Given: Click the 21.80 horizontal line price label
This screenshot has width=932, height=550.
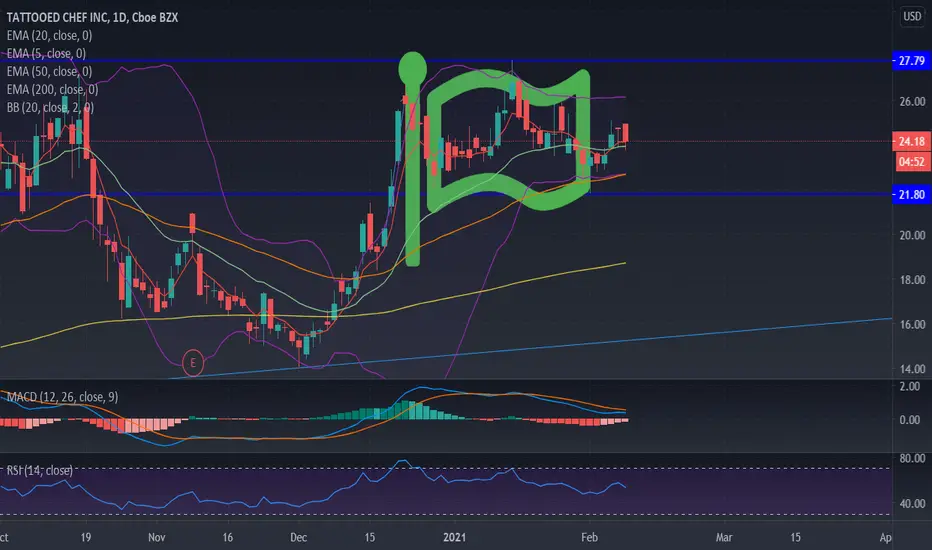Looking at the screenshot, I should (x=911, y=194).
